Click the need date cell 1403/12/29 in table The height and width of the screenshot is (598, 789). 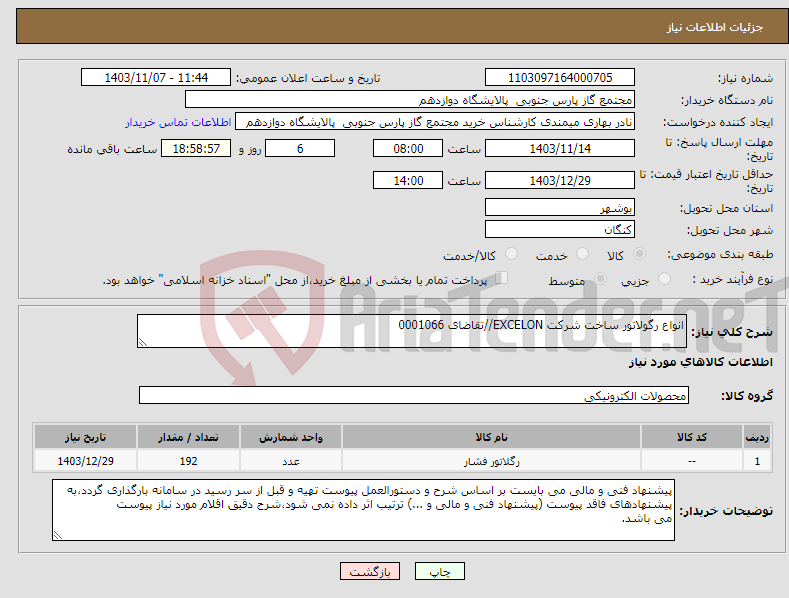tap(86, 461)
